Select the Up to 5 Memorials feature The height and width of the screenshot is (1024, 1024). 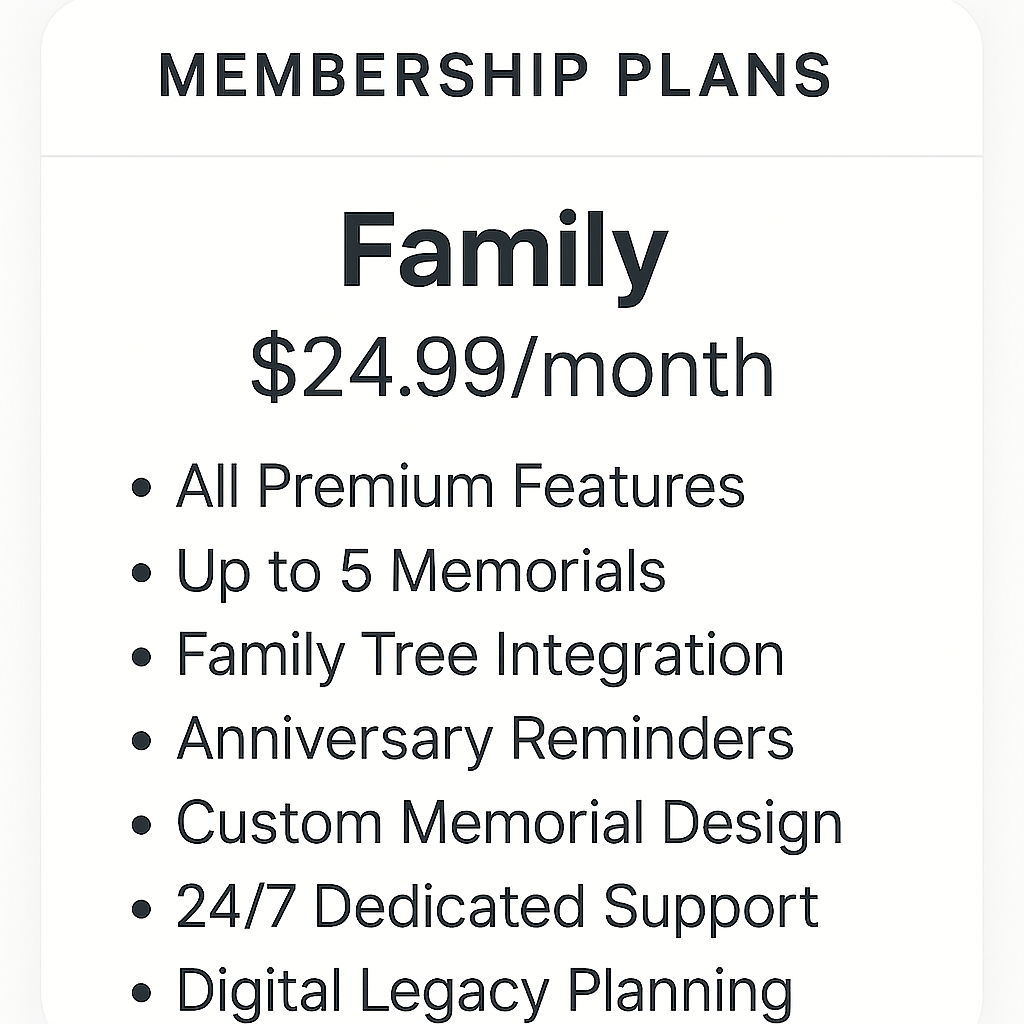click(420, 571)
